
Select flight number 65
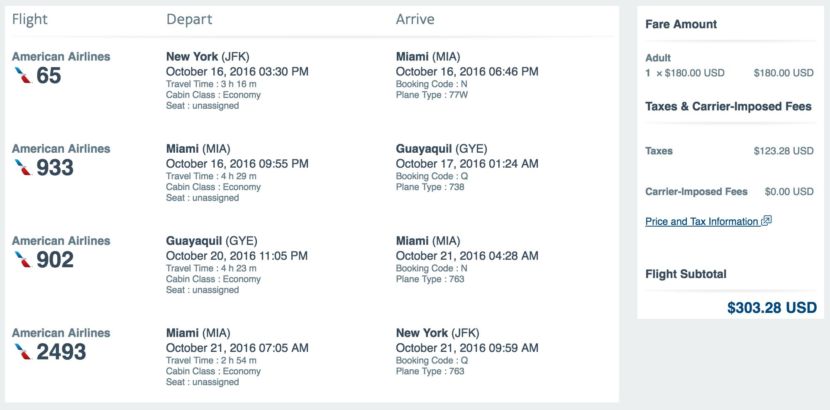[49, 76]
